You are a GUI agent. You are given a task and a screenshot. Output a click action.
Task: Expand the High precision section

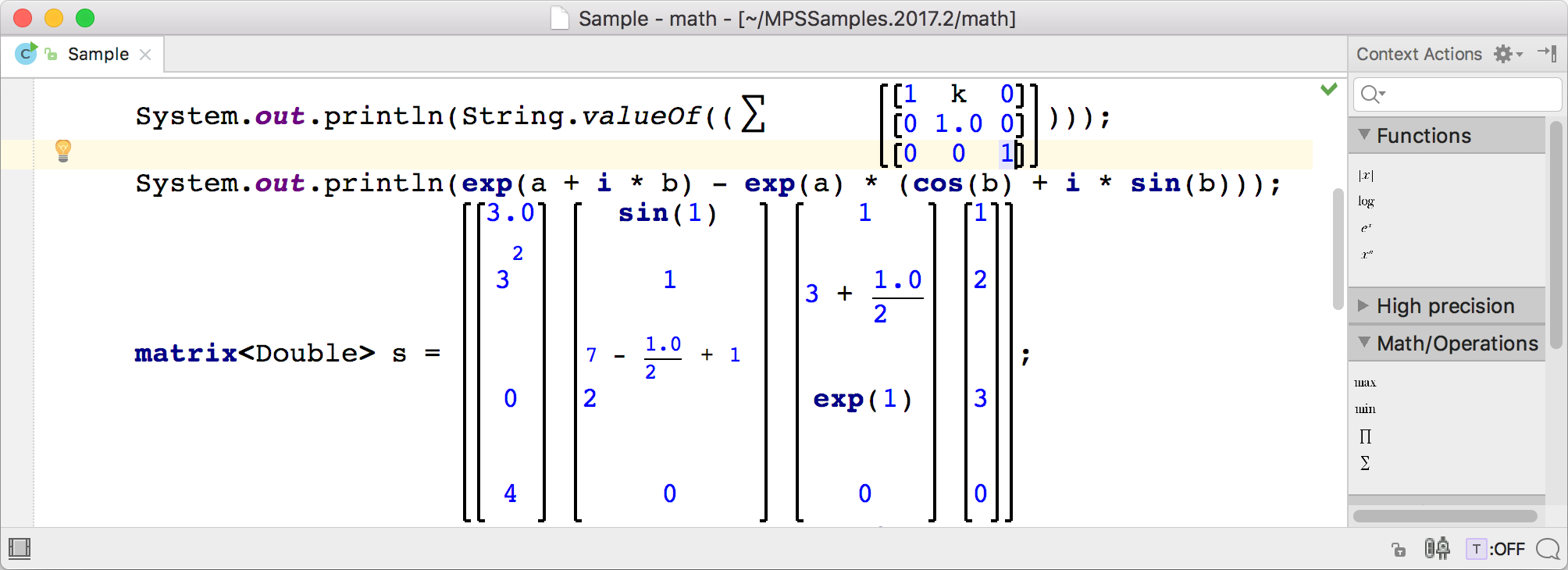1364,305
